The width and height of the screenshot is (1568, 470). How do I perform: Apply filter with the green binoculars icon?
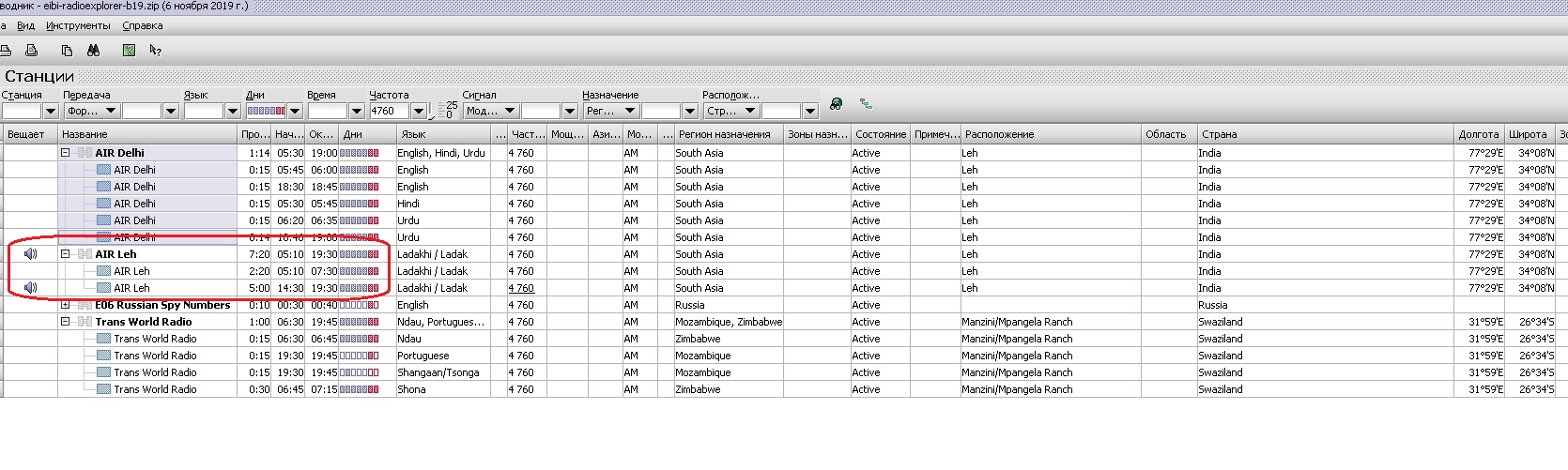836,104
